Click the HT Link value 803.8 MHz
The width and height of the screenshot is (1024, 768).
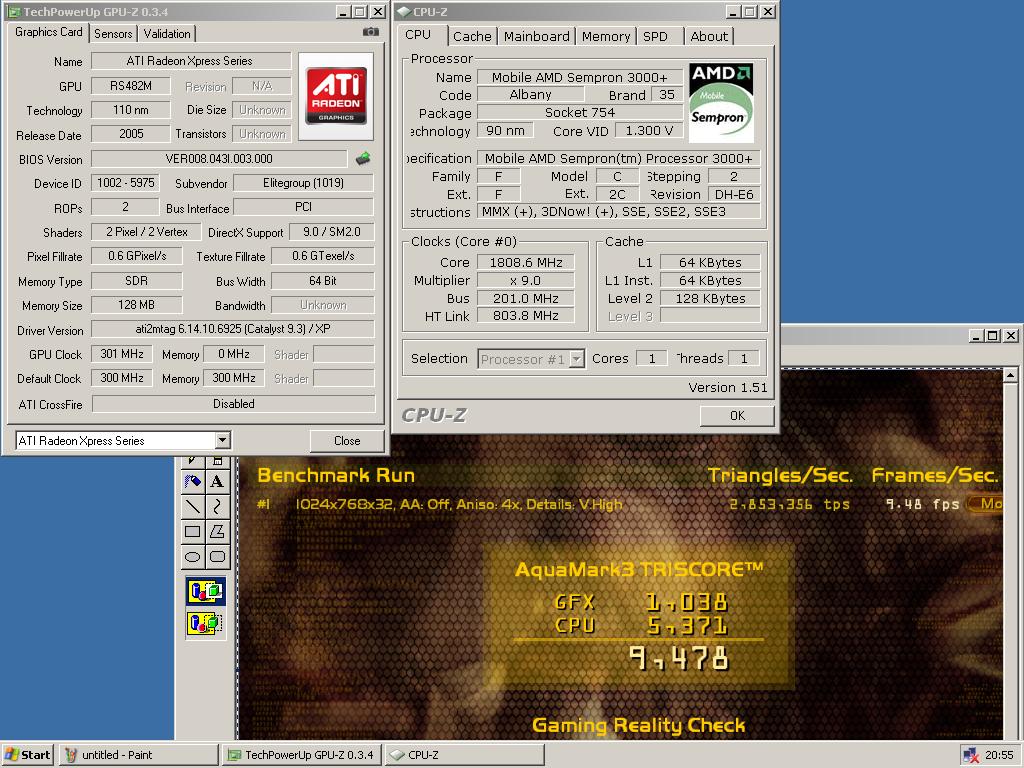click(526, 316)
